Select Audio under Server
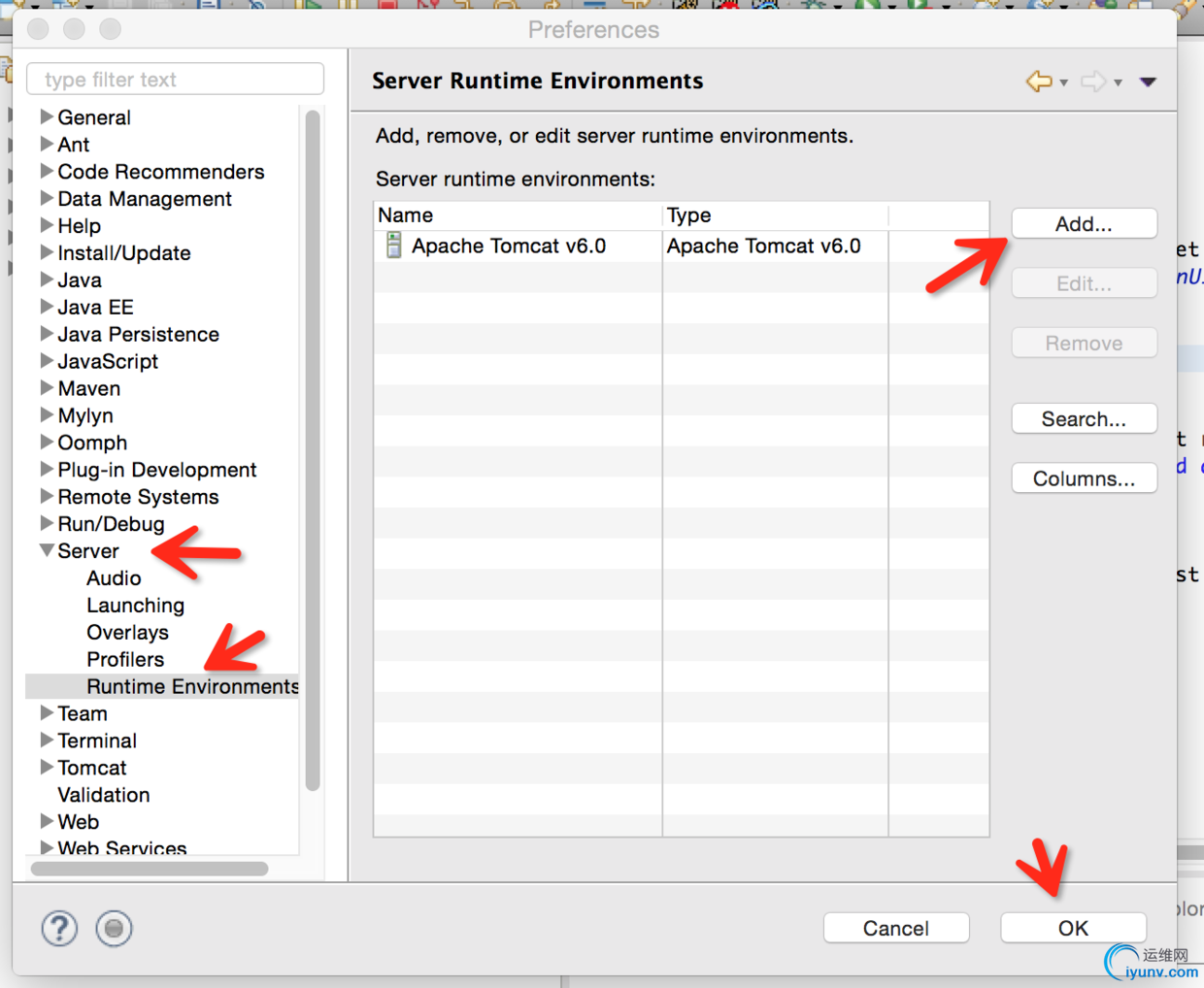The width and height of the screenshot is (1204, 988). [x=114, y=578]
